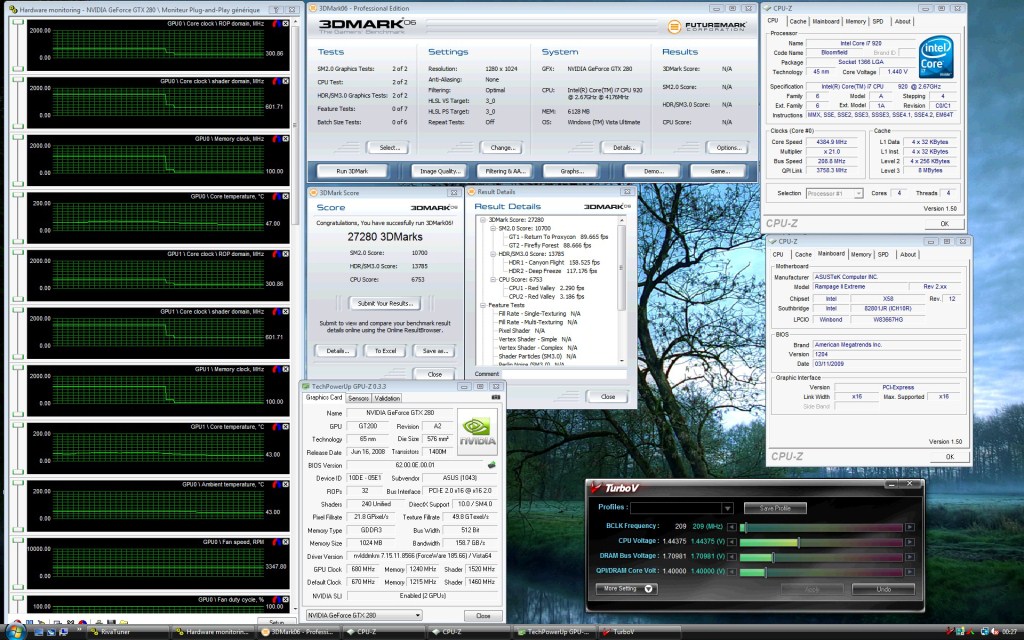Collapse the HDR/SM3.0 Score tree node
Image resolution: width=1024 pixels, height=640 pixels.
tap(492, 254)
